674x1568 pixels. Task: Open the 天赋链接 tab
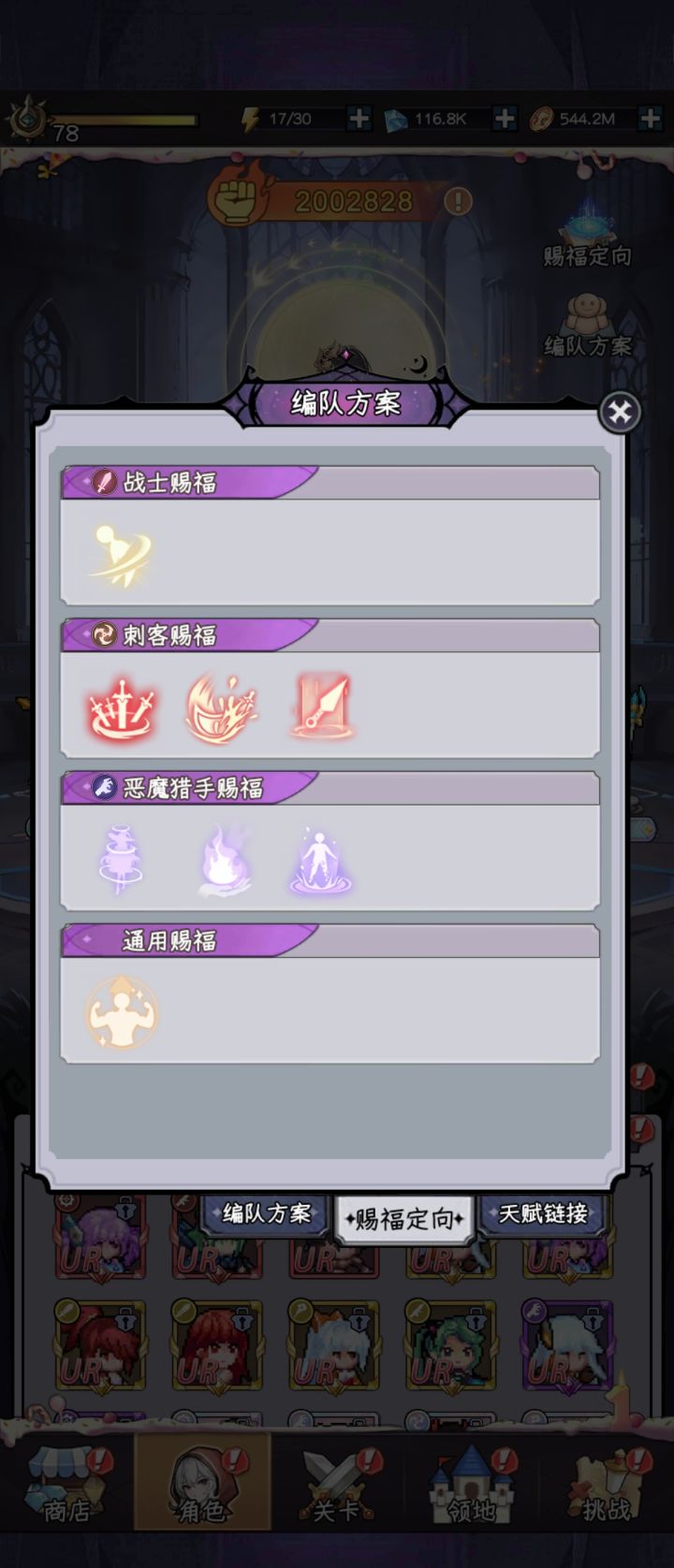[x=544, y=1214]
